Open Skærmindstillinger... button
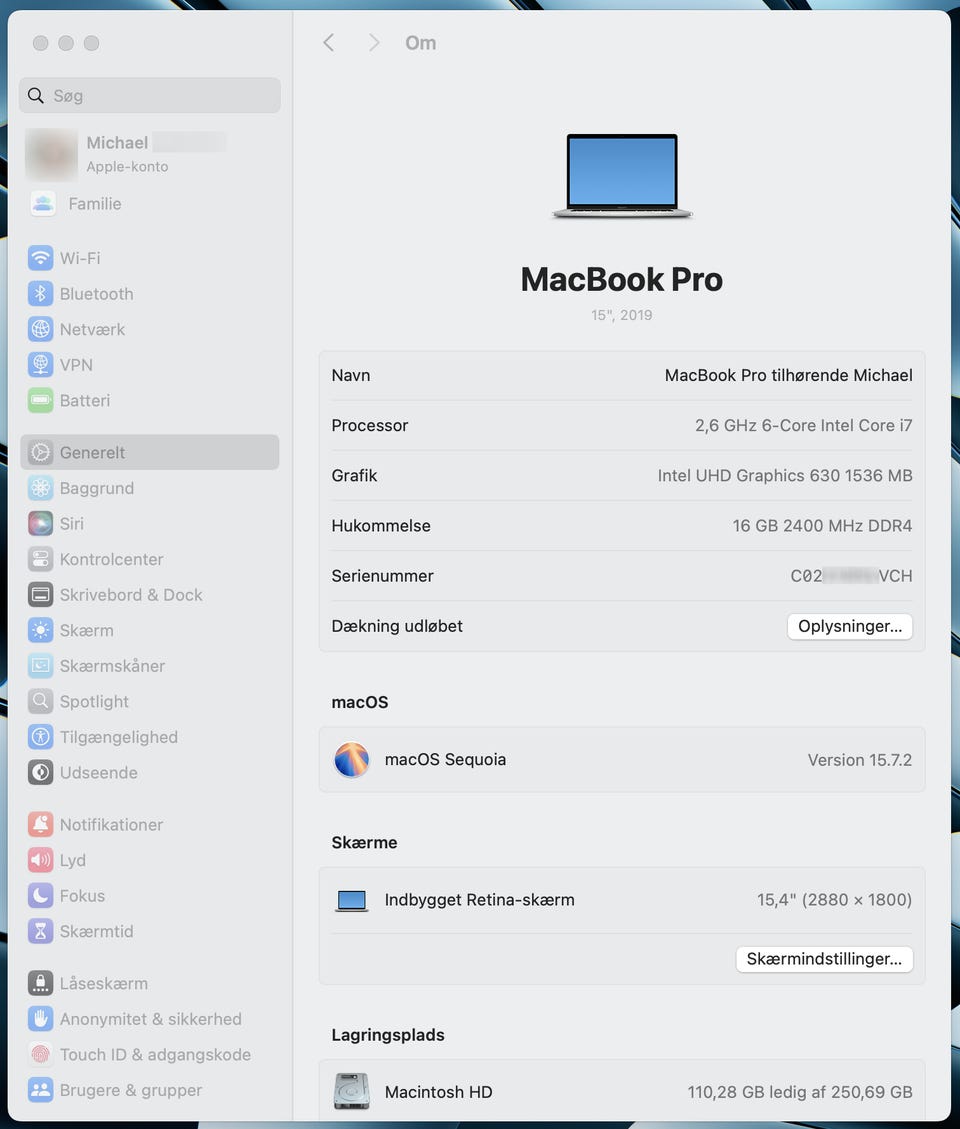 [824, 959]
